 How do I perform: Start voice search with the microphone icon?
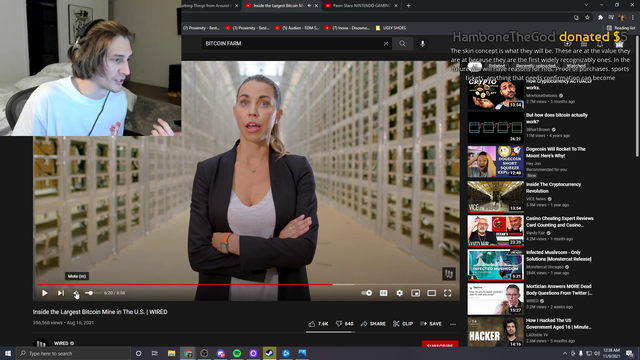coord(422,44)
